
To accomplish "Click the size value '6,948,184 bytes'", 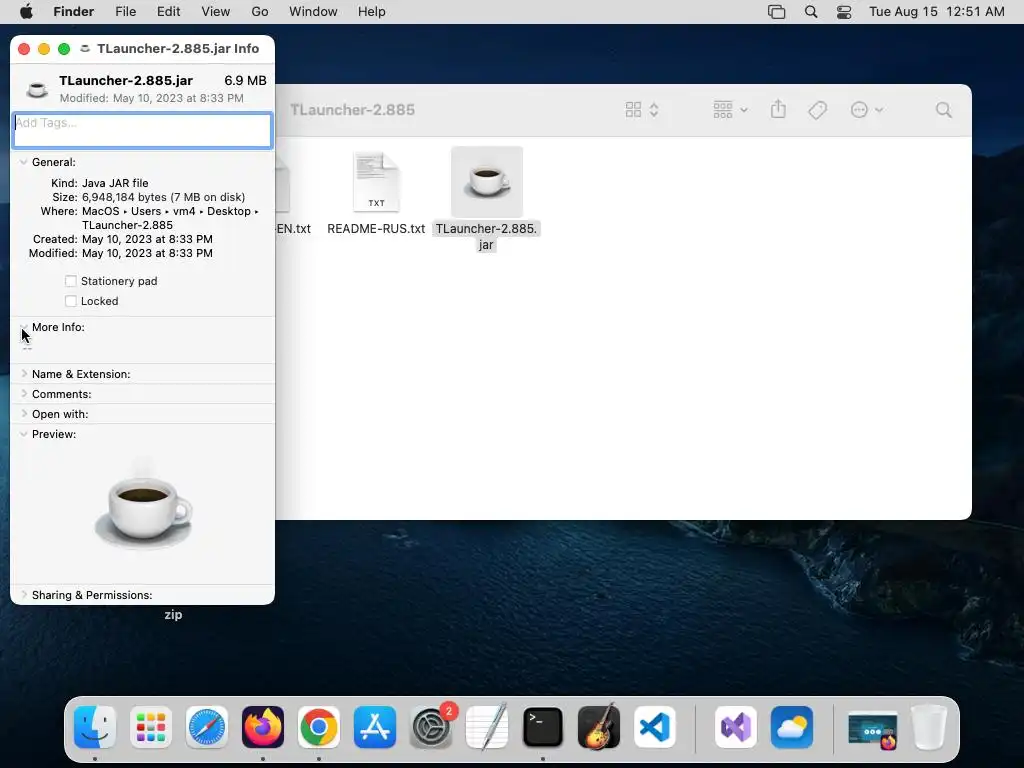I will tap(124, 197).
